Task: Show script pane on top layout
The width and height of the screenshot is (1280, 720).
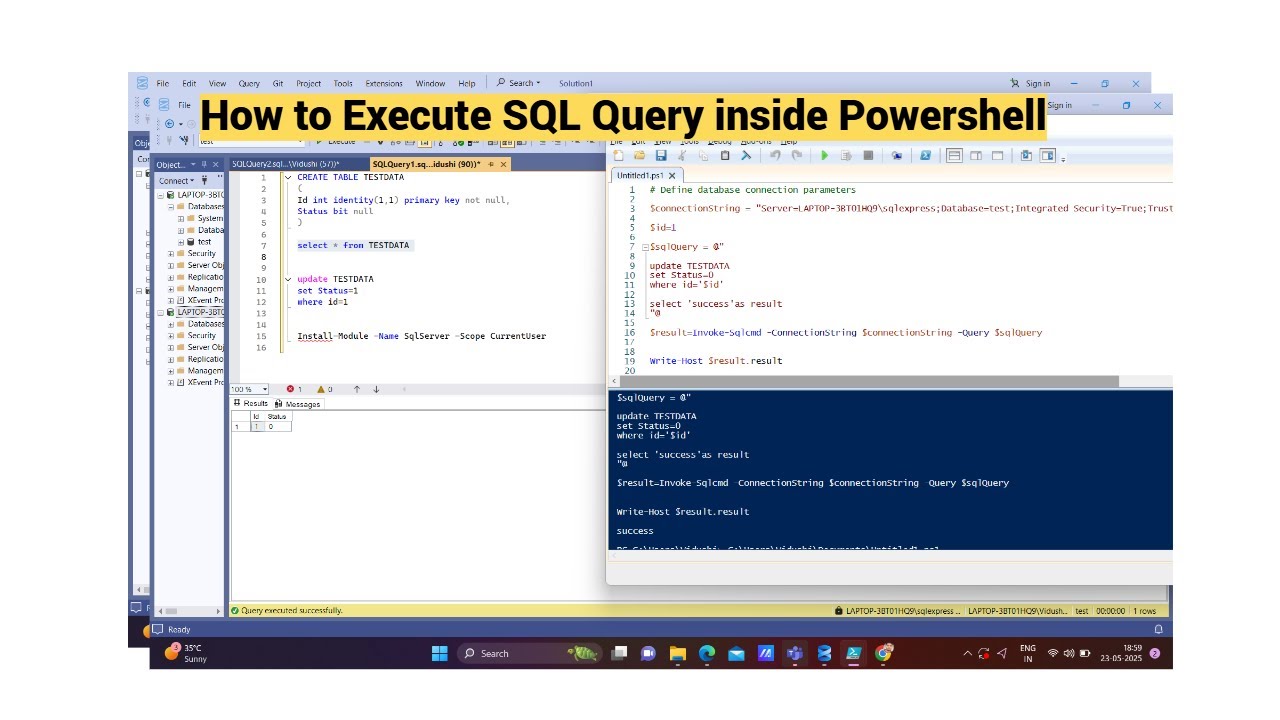Action: (954, 155)
